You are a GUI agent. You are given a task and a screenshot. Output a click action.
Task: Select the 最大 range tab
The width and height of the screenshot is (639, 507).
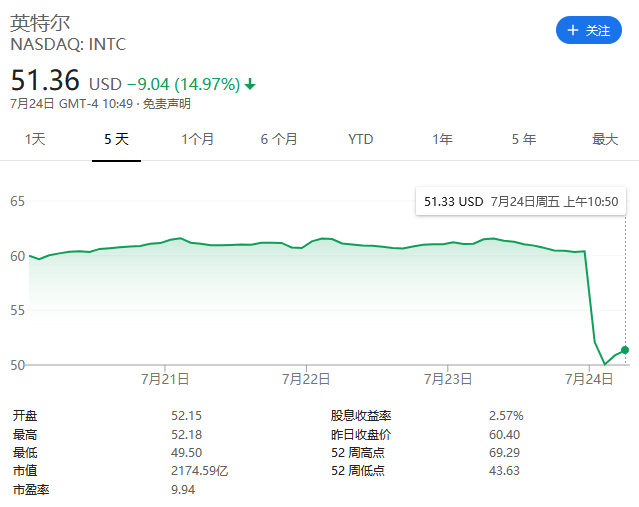[605, 139]
